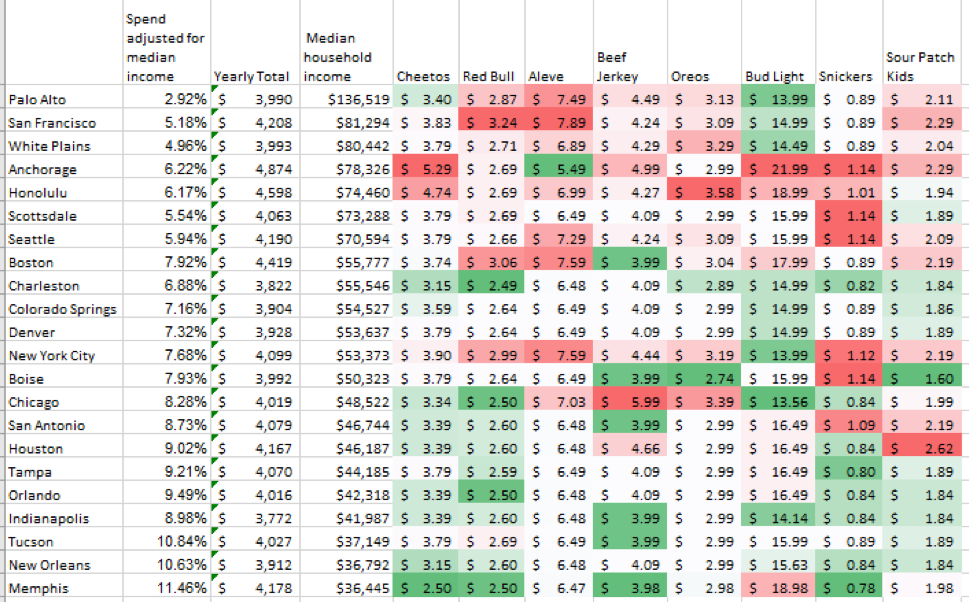Select Palo Alto's 13.99 Bud Light cell

tap(779, 99)
